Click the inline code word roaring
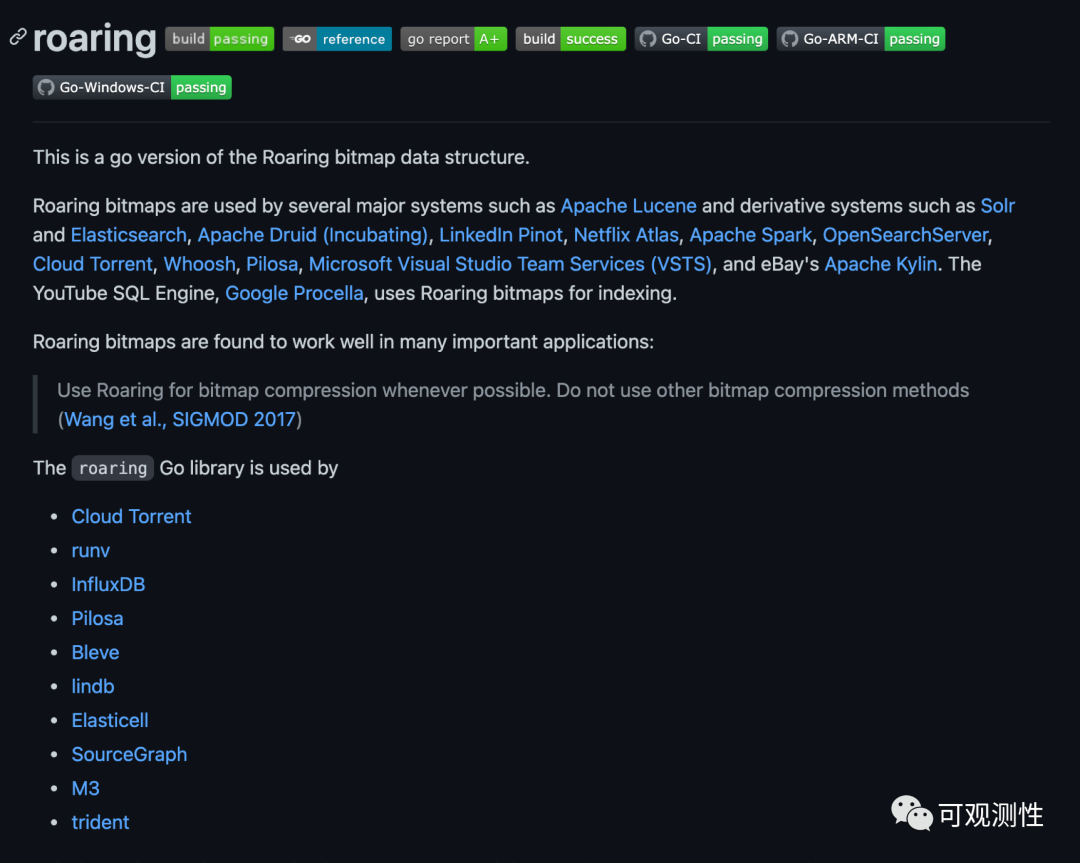The width and height of the screenshot is (1080, 863). coord(113,468)
